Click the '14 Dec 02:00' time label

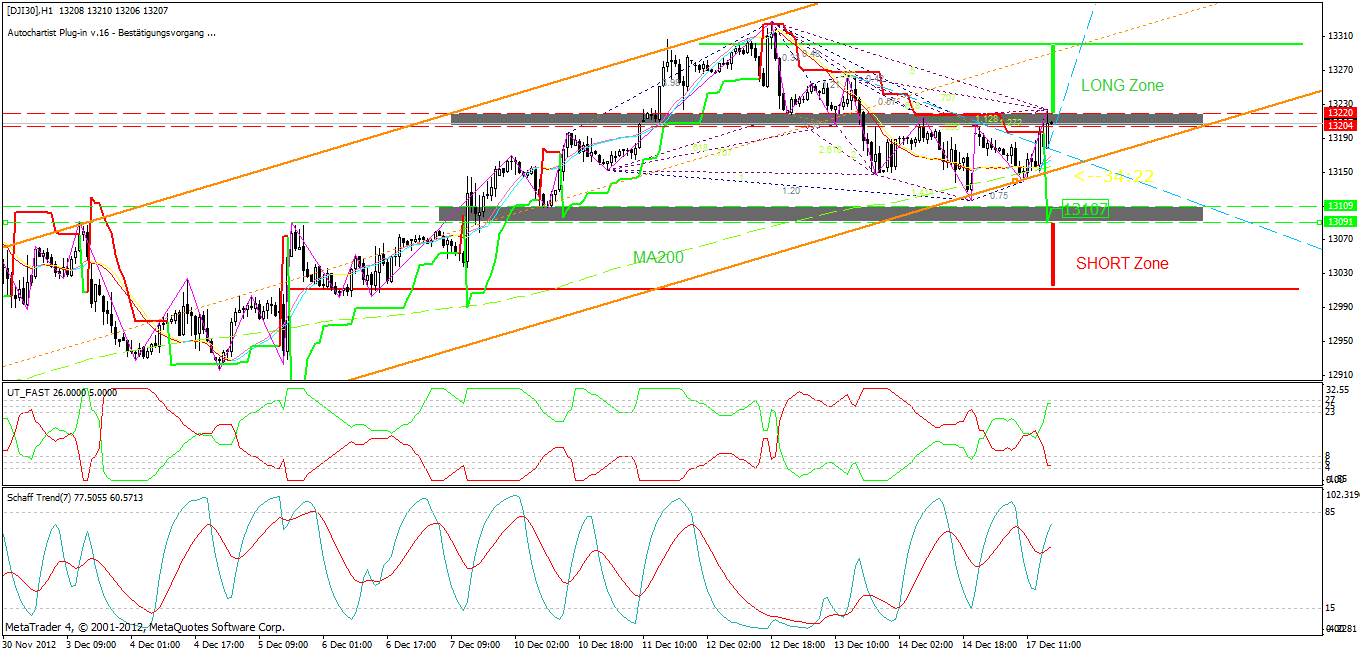(923, 644)
